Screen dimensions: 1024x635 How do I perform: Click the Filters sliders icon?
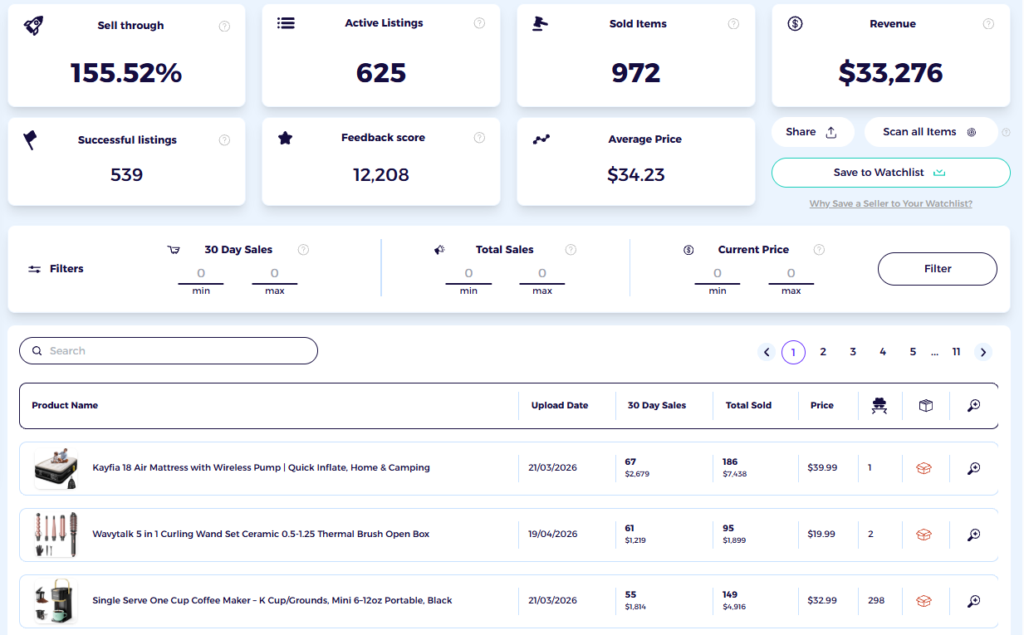[x=34, y=269]
